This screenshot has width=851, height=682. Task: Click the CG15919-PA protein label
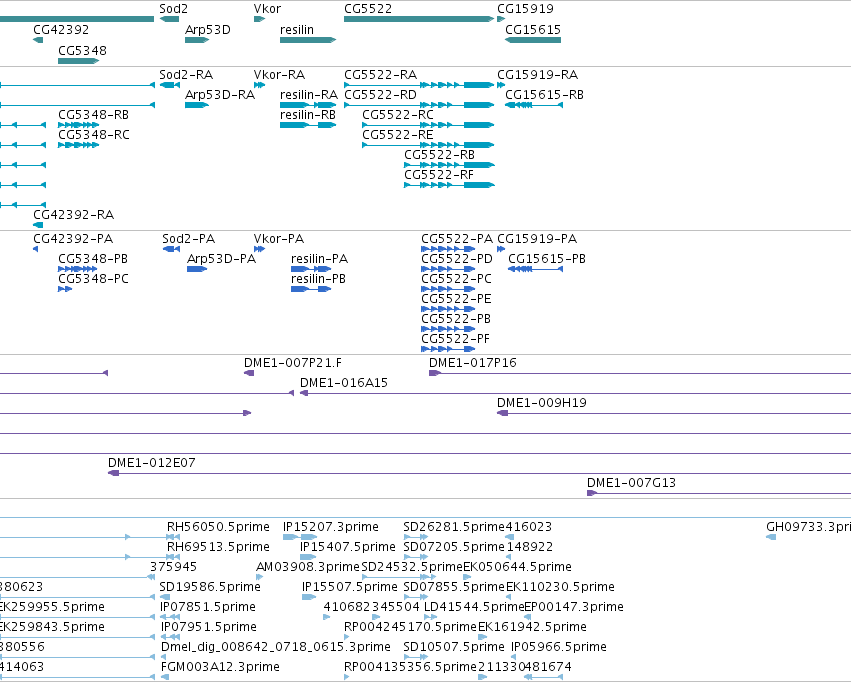coord(537,239)
